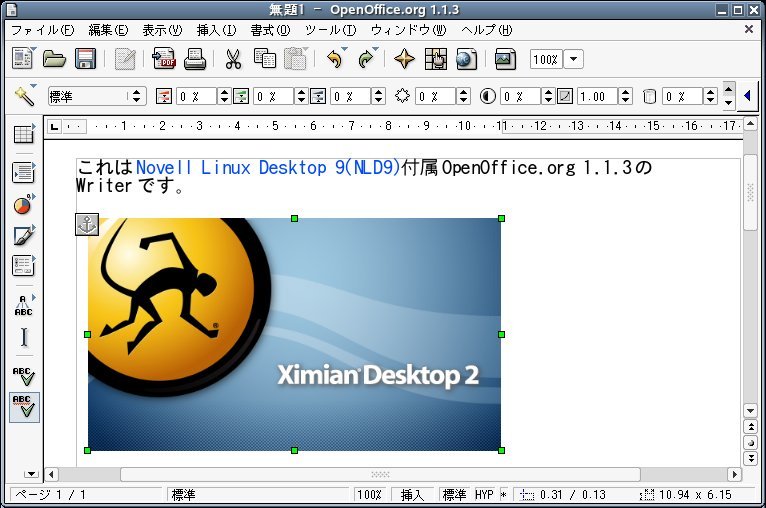Toggle the 挿入 insert mode status field
This screenshot has width=766, height=508.
[412, 495]
